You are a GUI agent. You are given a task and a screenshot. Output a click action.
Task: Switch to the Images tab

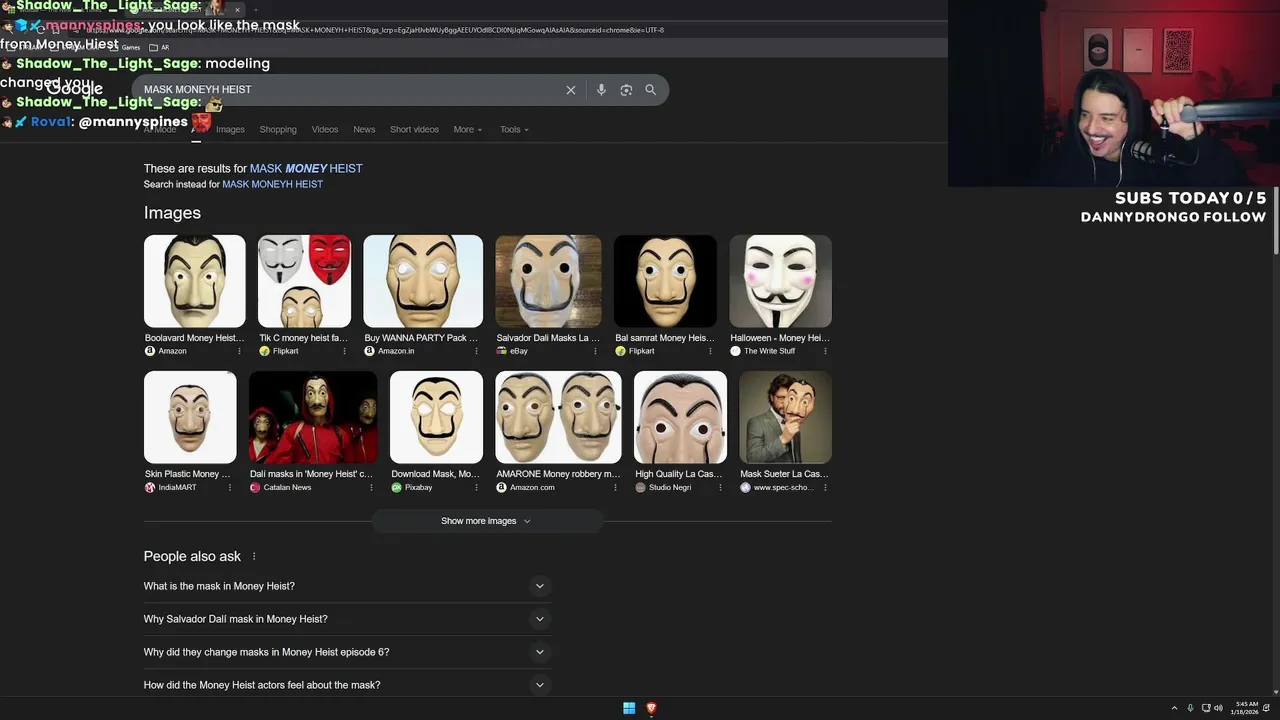coord(230,130)
